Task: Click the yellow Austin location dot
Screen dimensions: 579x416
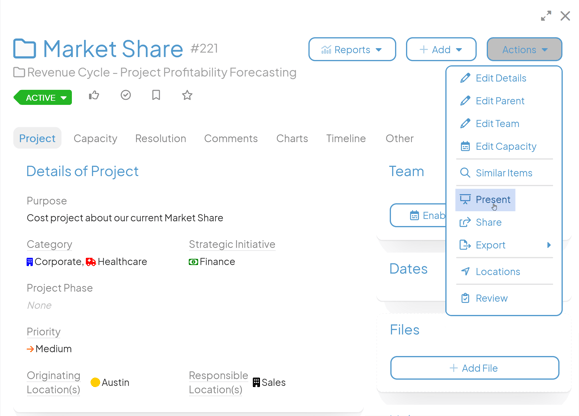Action: click(95, 382)
